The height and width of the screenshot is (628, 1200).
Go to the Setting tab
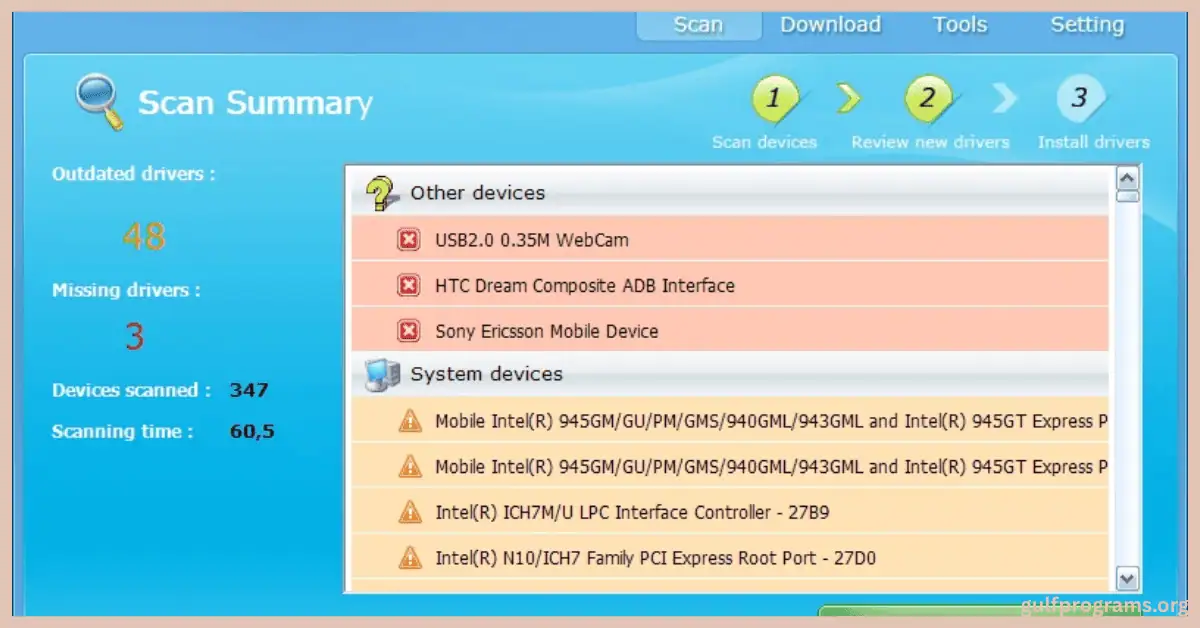click(x=1087, y=25)
